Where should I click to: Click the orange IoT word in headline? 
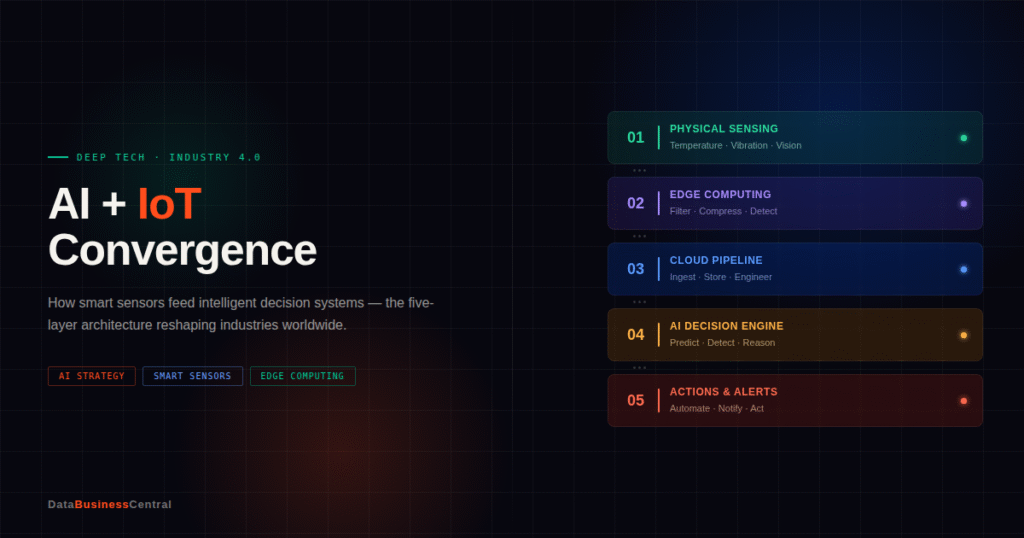[x=169, y=204]
